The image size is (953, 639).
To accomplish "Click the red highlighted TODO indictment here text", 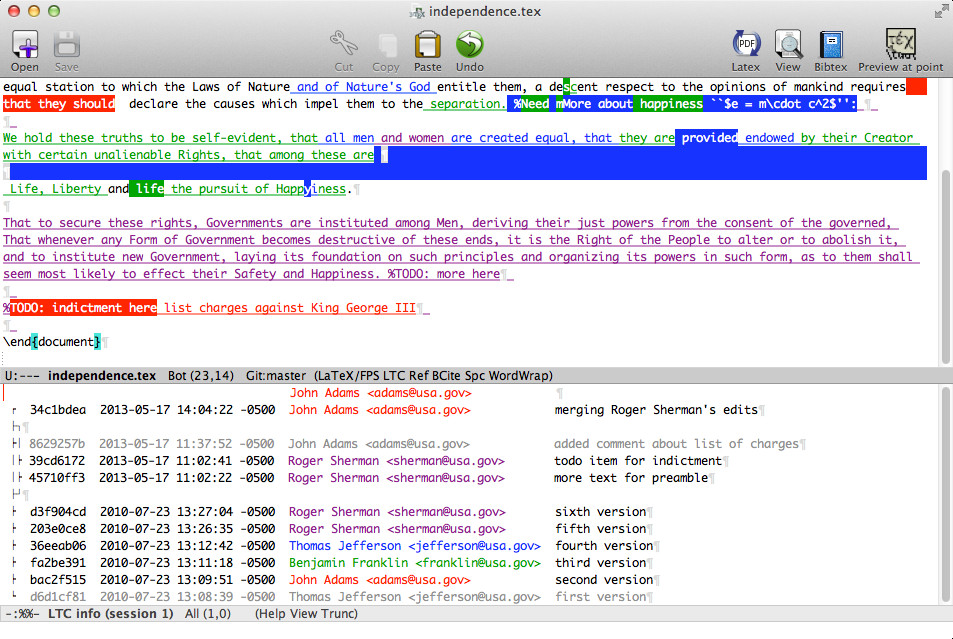I will pyautogui.click(x=83, y=308).
